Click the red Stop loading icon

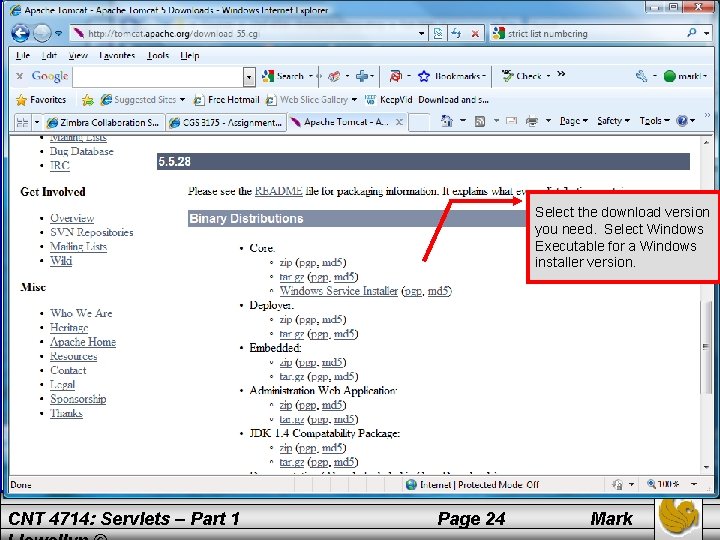[x=475, y=34]
